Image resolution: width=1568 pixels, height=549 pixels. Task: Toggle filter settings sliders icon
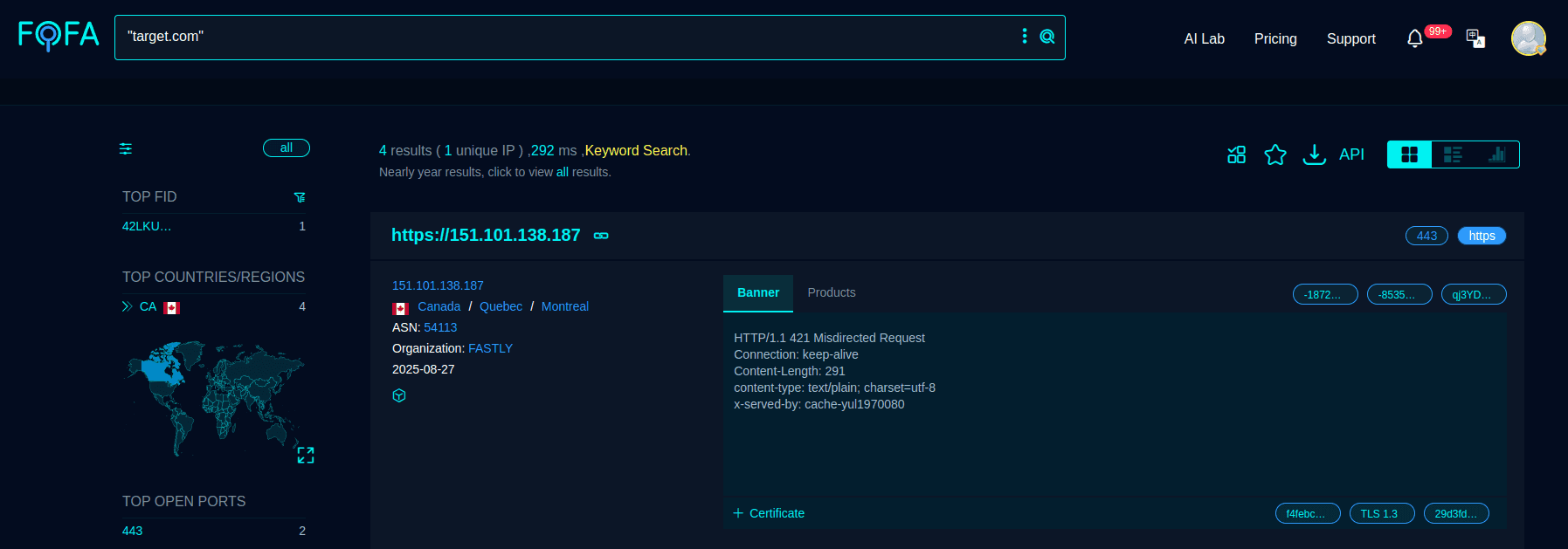click(126, 148)
